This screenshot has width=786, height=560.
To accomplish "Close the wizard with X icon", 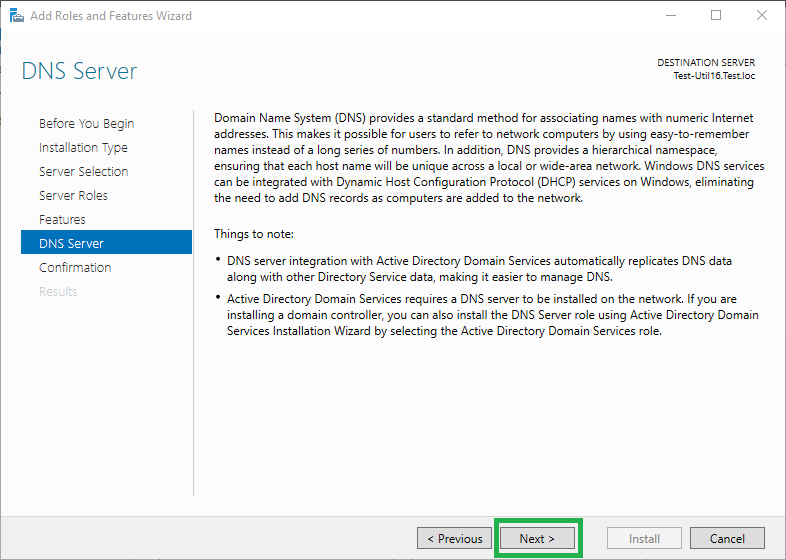I will (762, 16).
